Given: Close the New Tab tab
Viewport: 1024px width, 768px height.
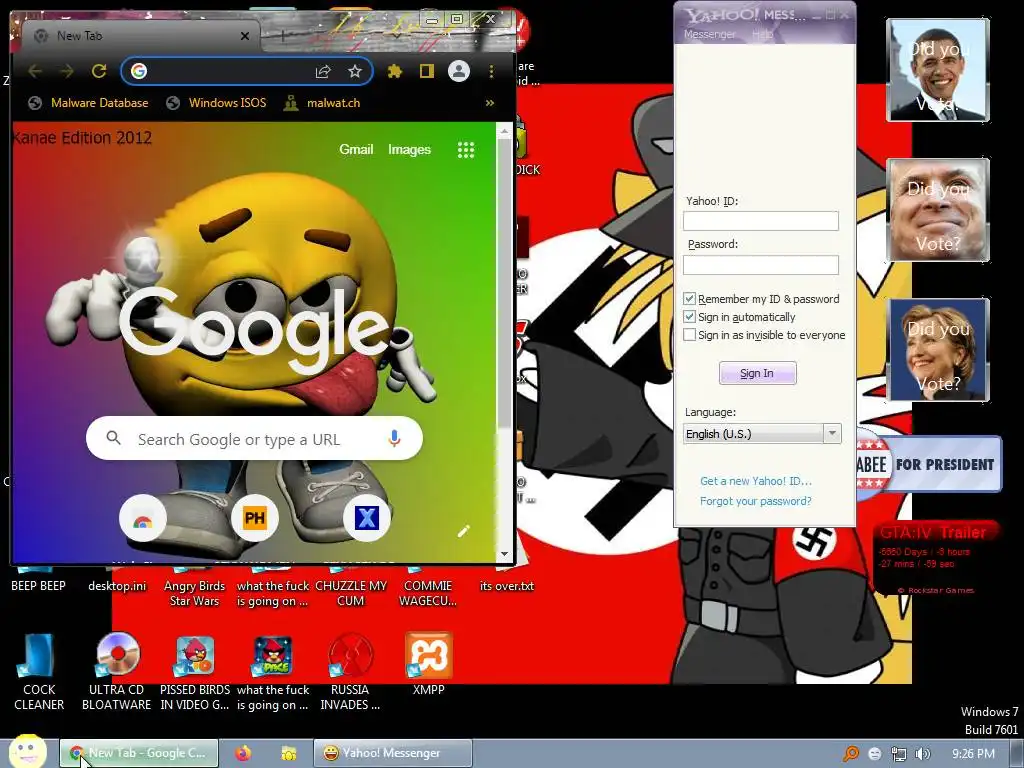Looking at the screenshot, I should pos(245,36).
